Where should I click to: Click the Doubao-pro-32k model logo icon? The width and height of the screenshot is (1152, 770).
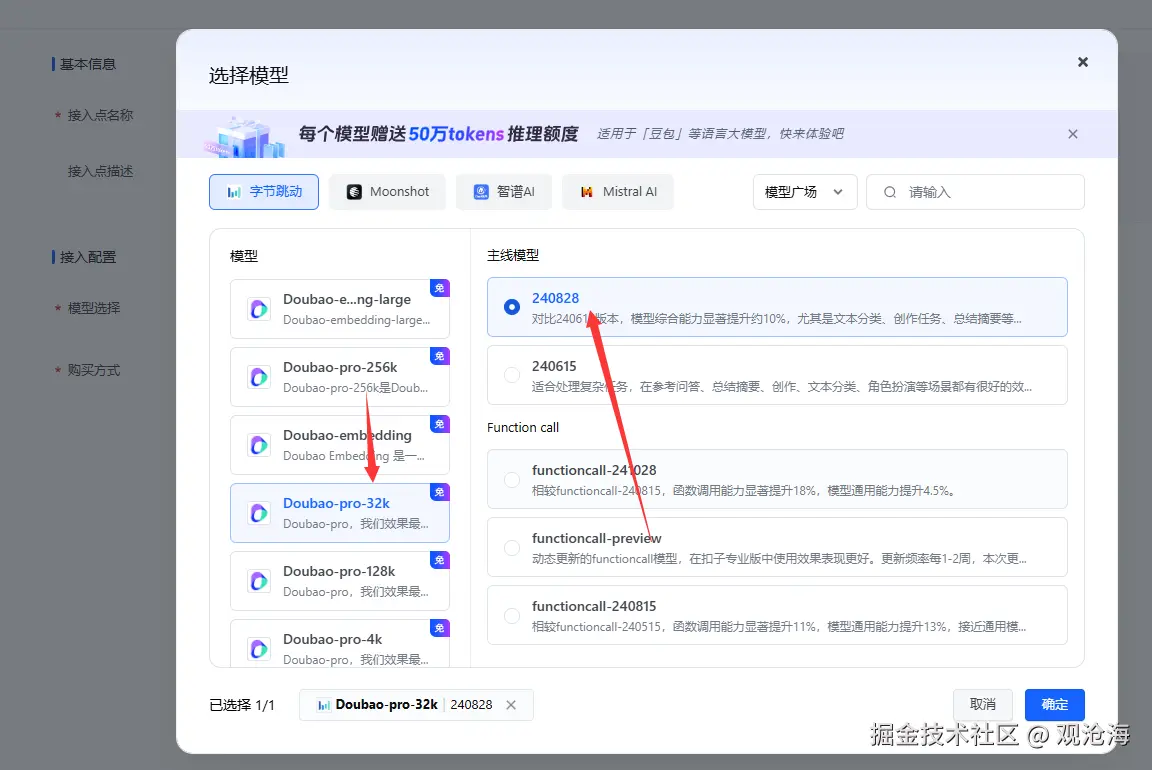point(259,513)
